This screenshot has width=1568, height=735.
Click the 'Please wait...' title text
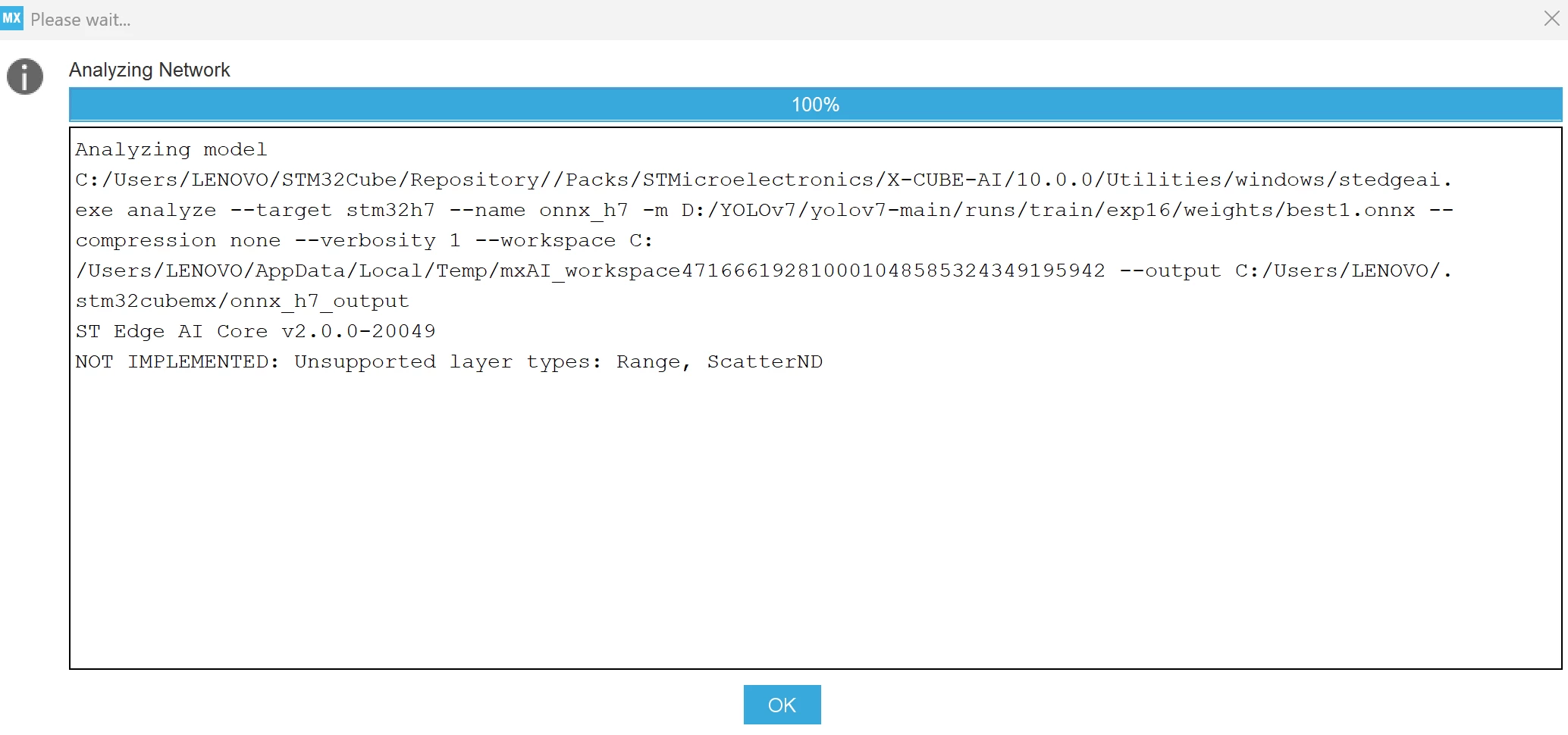point(80,20)
